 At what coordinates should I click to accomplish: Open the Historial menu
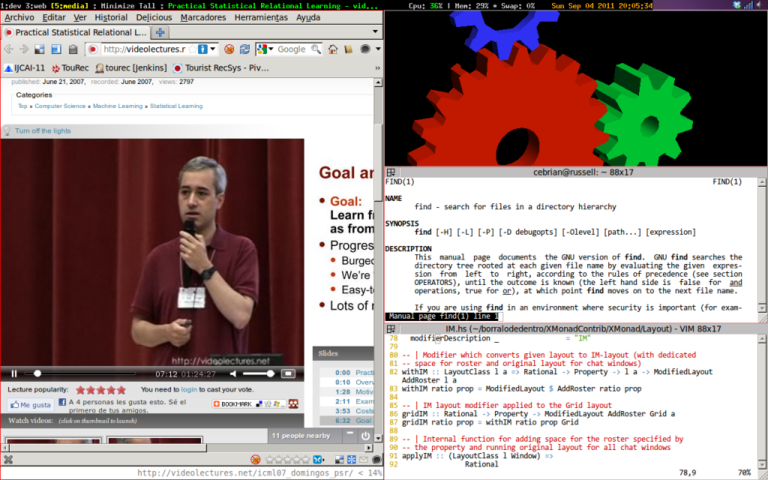(111, 17)
